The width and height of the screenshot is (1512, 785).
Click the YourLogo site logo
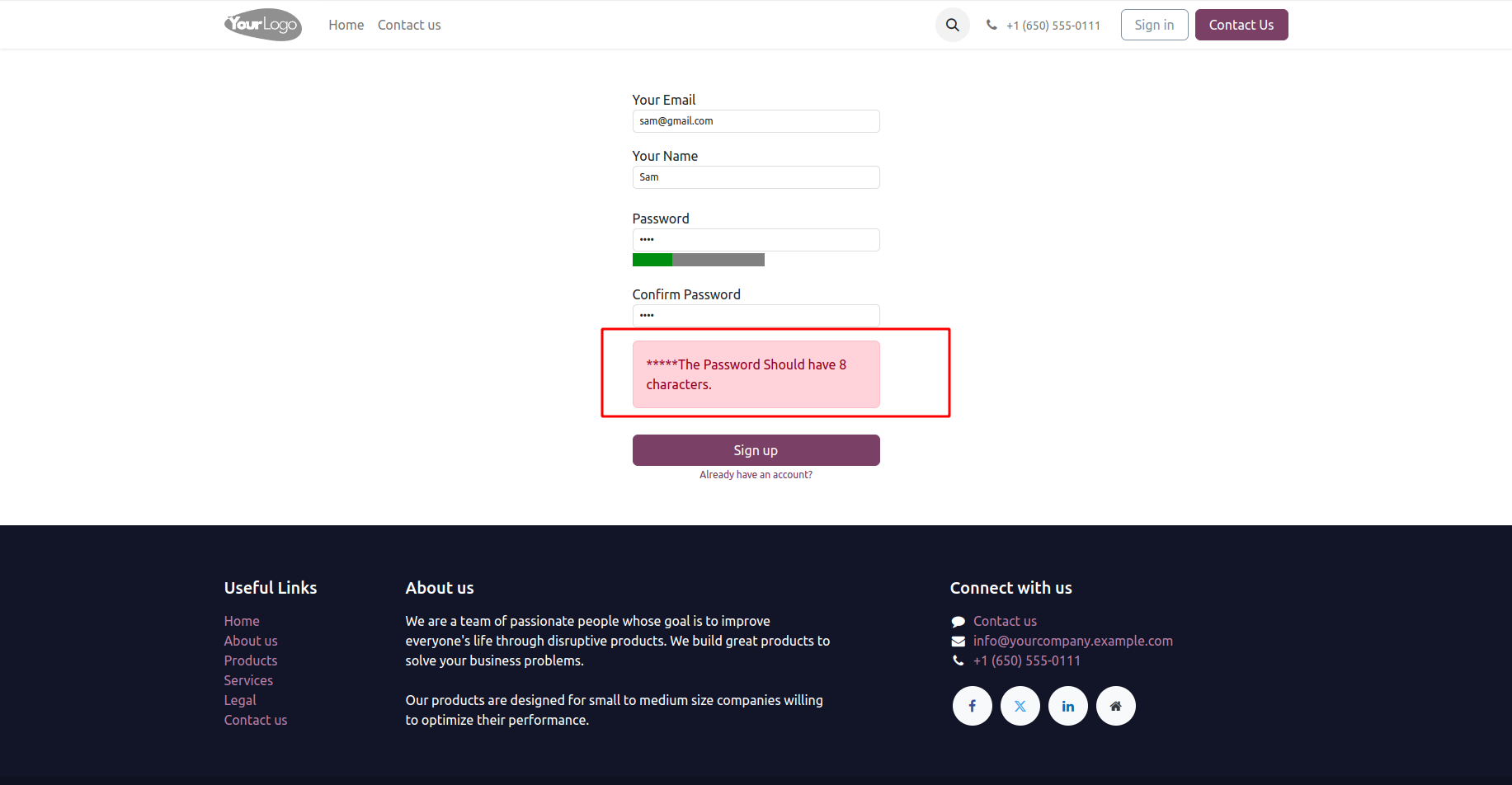262,25
